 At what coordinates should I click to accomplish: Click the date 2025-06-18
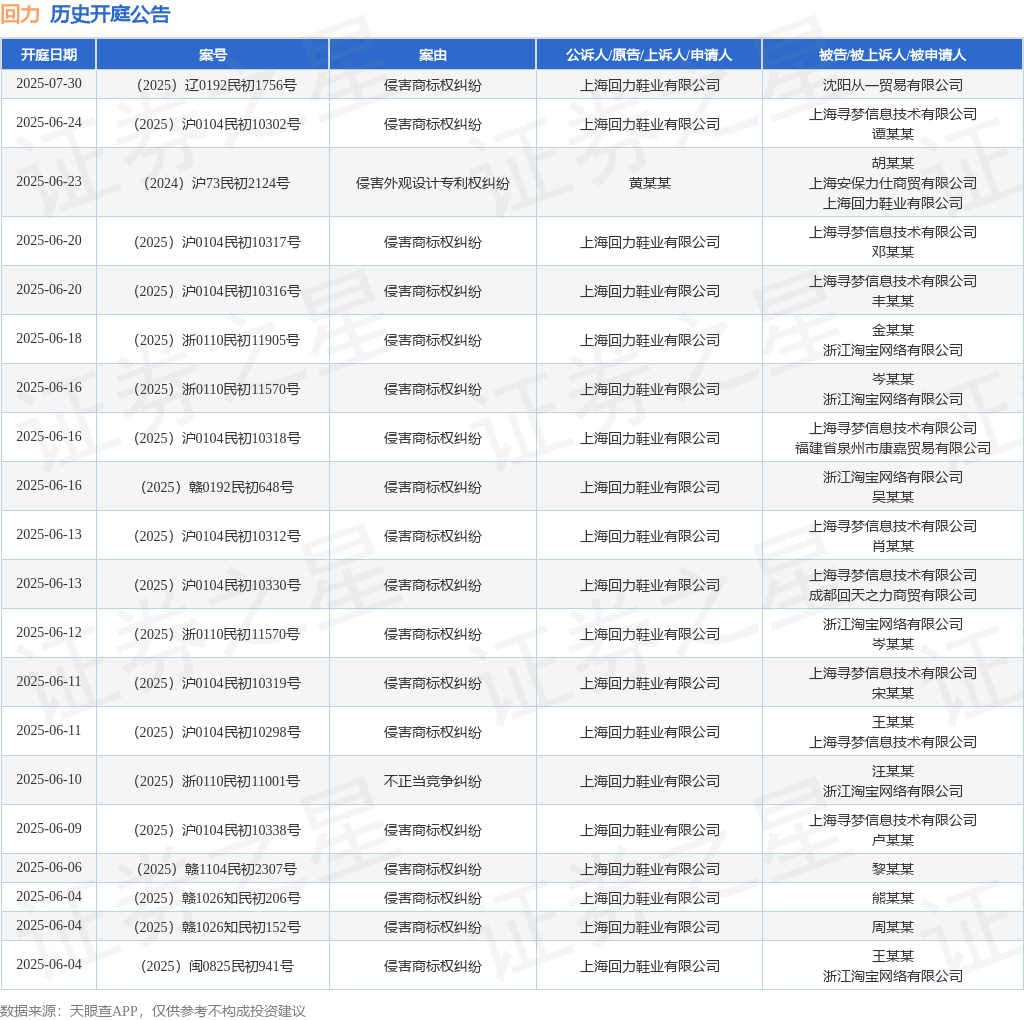49,338
